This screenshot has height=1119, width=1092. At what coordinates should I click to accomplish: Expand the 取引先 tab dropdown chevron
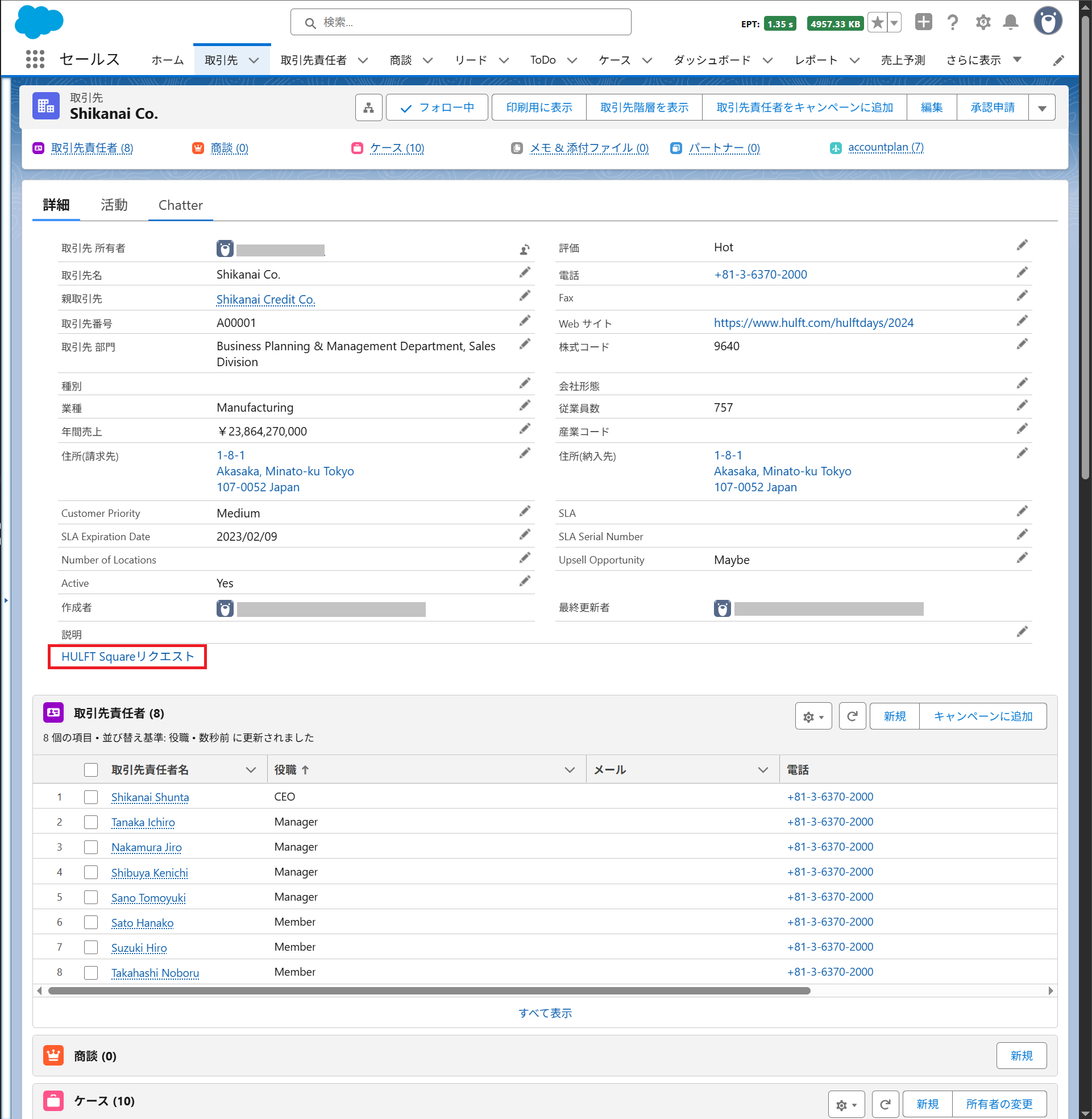[x=254, y=60]
